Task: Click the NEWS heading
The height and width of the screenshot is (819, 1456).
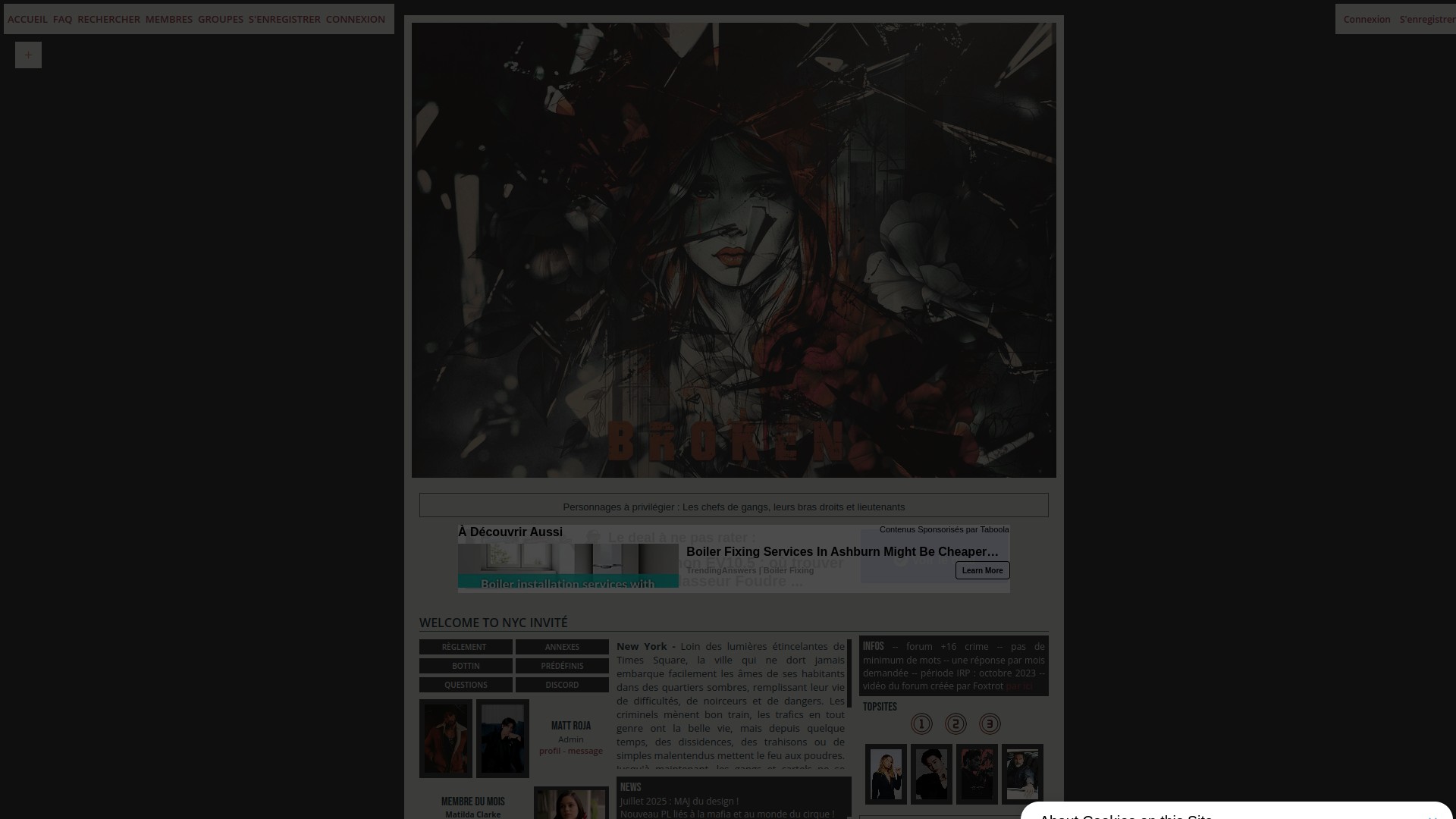Action: click(x=631, y=787)
